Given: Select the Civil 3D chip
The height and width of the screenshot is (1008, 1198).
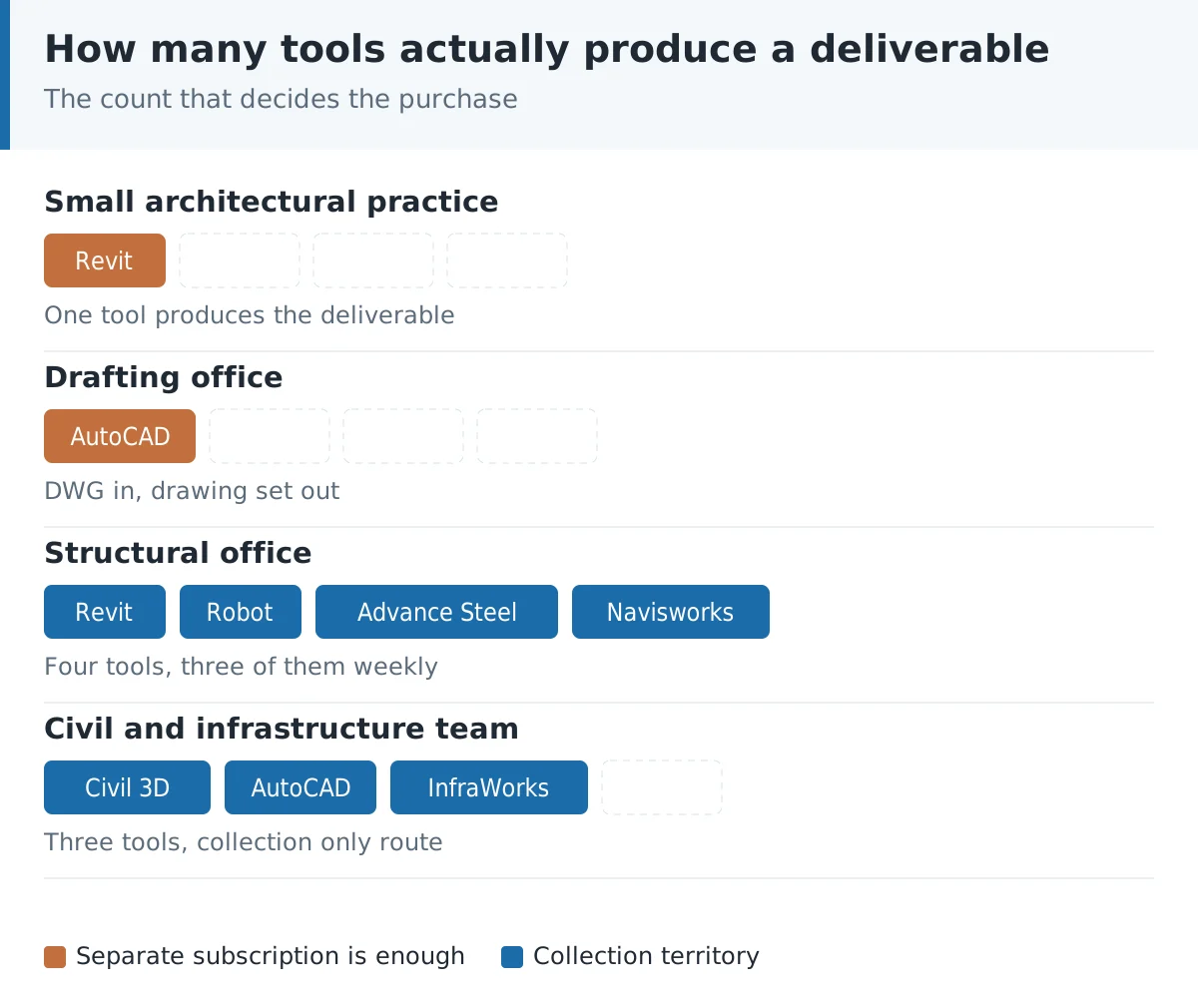Looking at the screenshot, I should tap(127, 787).
